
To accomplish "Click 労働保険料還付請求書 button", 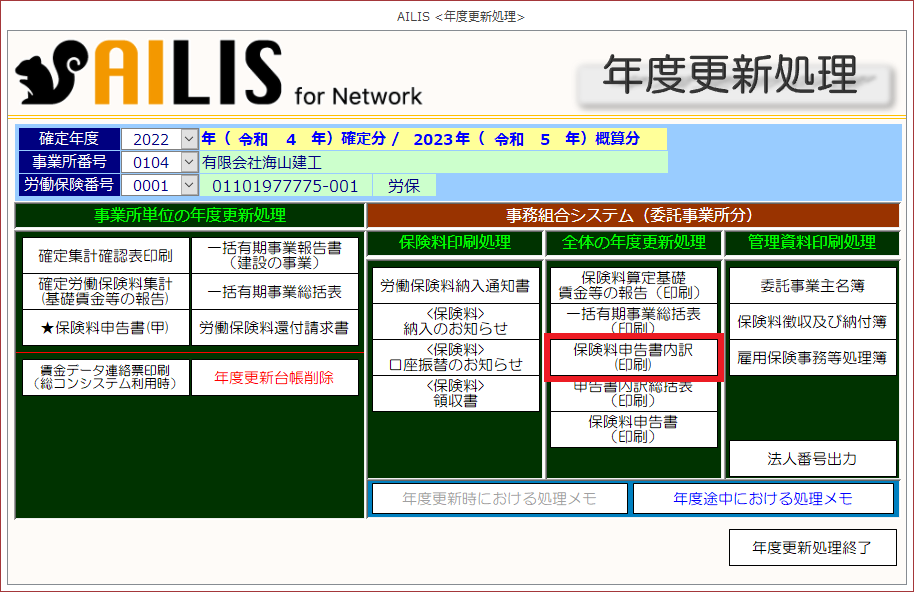I will click(x=274, y=326).
